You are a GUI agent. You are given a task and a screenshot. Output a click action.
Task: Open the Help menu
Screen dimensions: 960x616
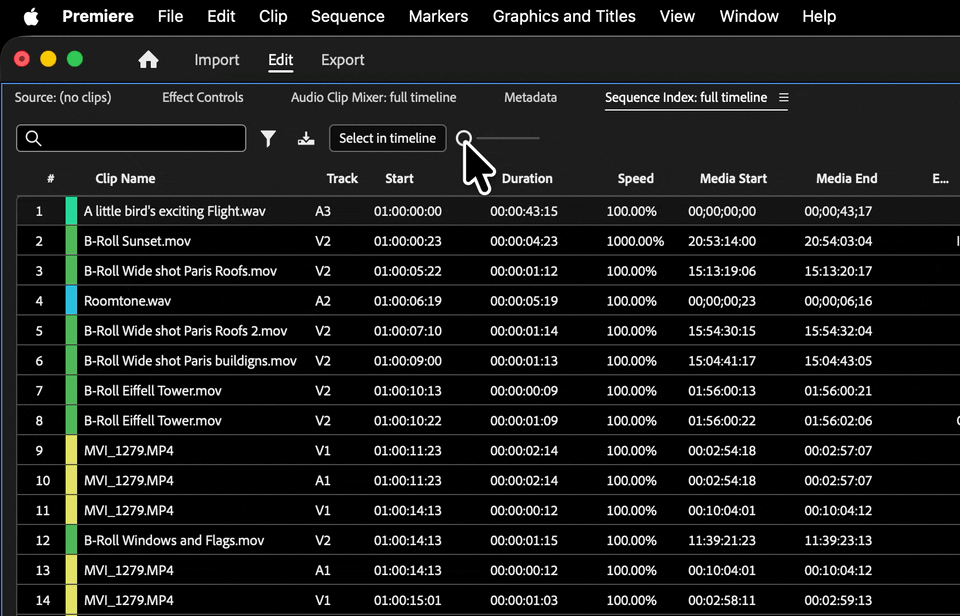pyautogui.click(x=819, y=17)
